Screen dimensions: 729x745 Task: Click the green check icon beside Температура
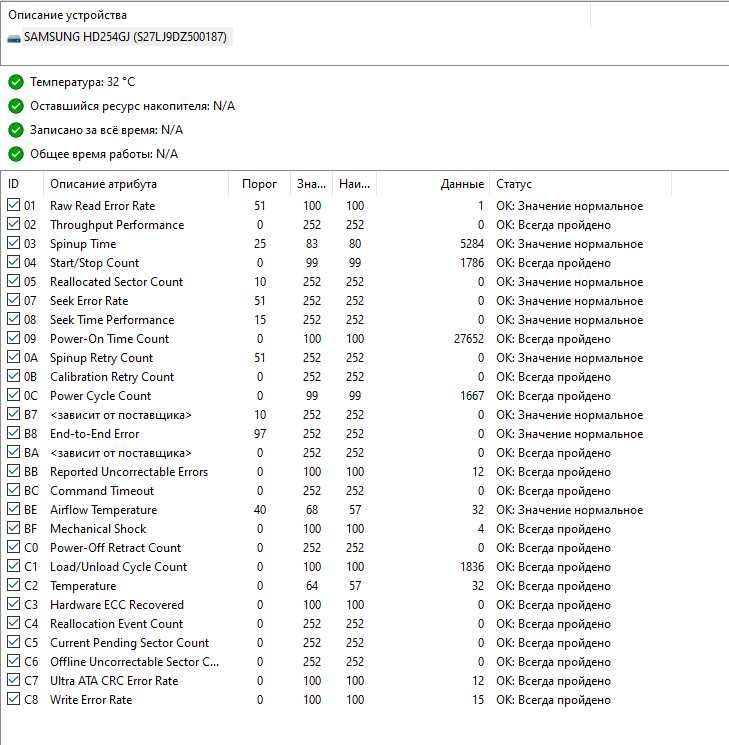click(x=16, y=82)
